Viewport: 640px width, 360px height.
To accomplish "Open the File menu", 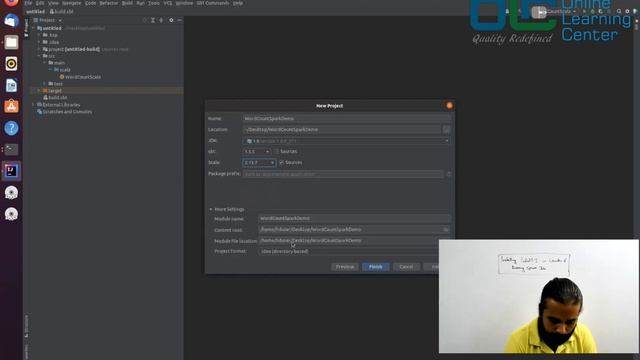I will (x=28, y=3).
